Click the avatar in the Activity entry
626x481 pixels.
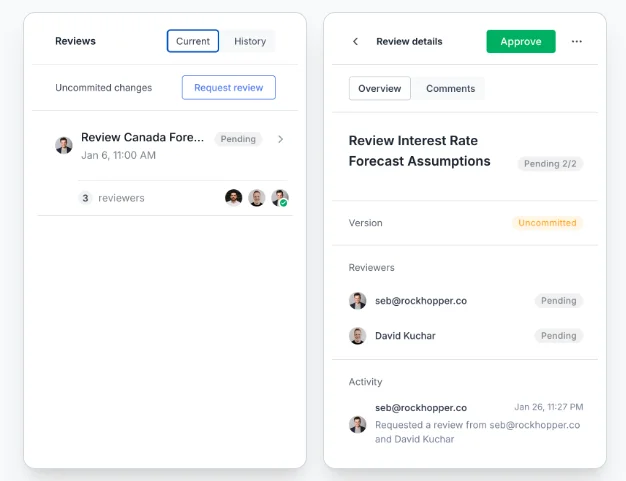point(357,424)
